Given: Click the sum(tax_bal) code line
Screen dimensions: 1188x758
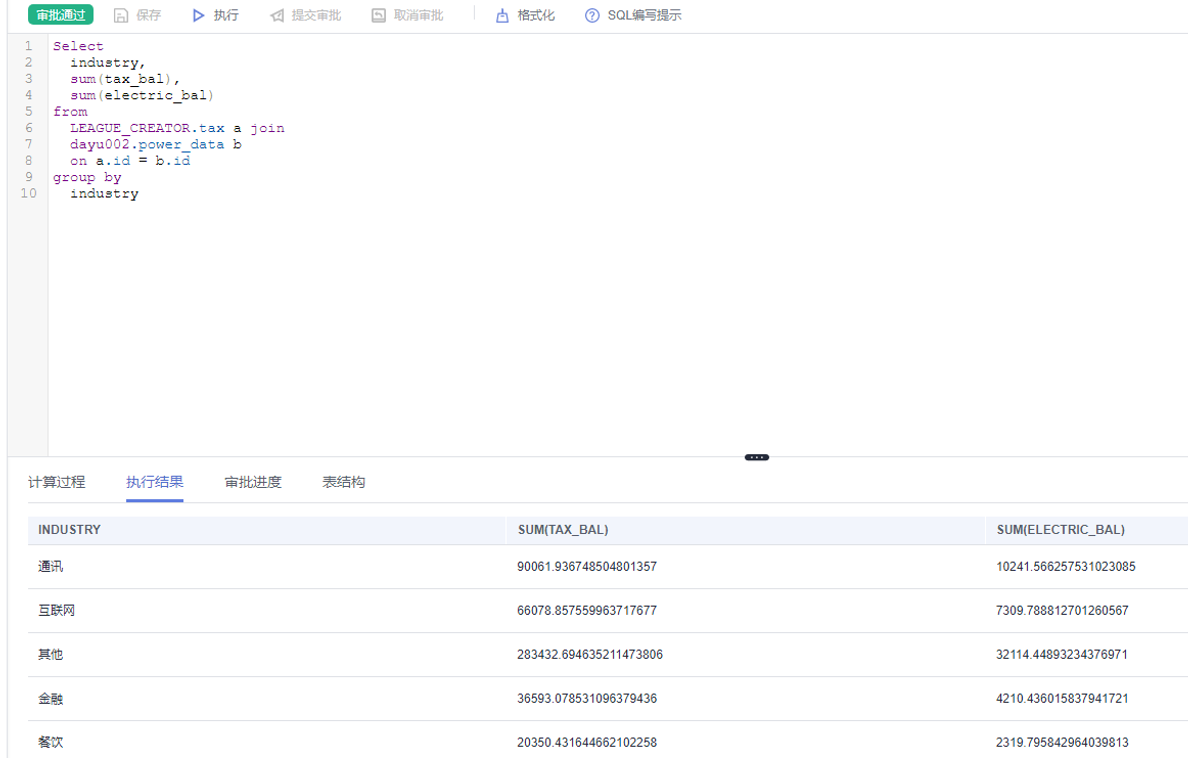Looking at the screenshot, I should pos(125,79).
